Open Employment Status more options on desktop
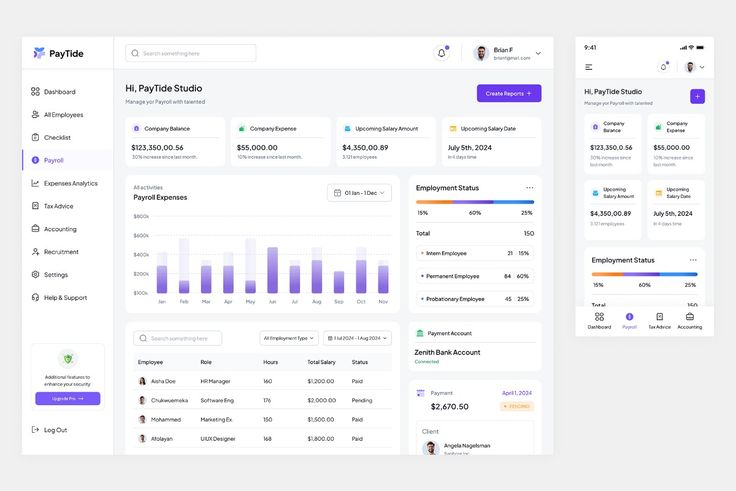Image resolution: width=736 pixels, height=491 pixels. (x=529, y=187)
